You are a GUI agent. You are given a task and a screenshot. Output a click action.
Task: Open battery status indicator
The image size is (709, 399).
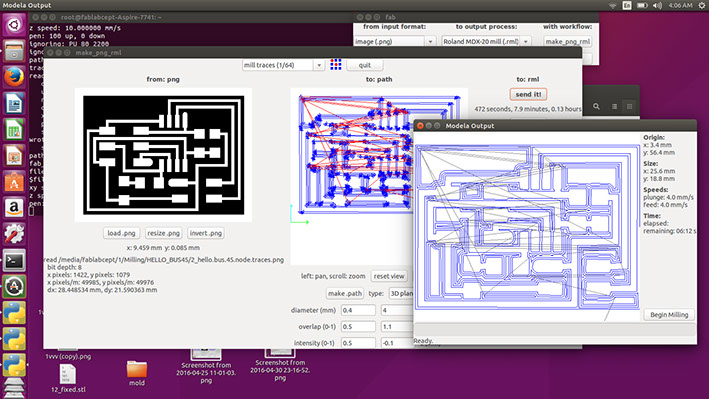click(x=642, y=5)
